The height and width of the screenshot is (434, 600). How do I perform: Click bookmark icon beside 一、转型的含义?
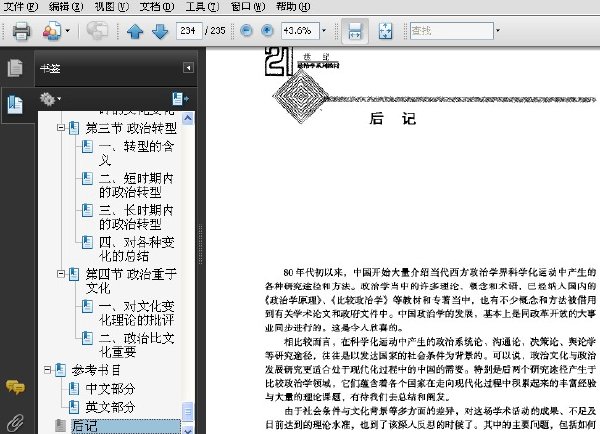pyautogui.click(x=87, y=147)
